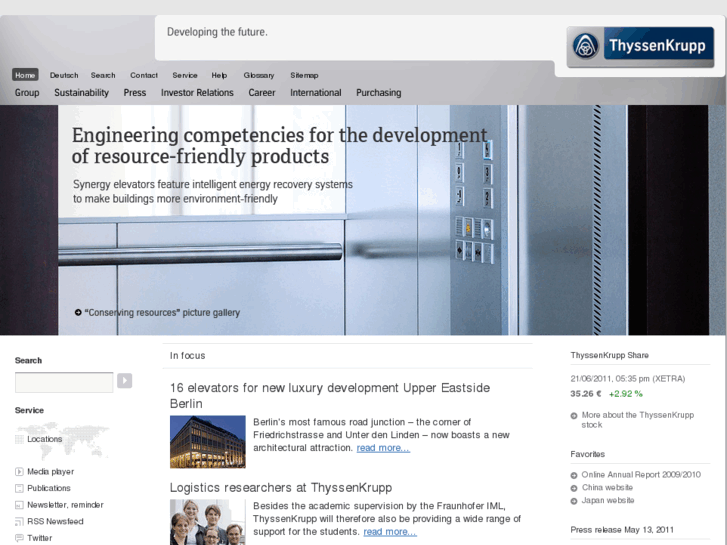
Task: Open Online Annual Report 2009/2010 link
Action: [641, 475]
